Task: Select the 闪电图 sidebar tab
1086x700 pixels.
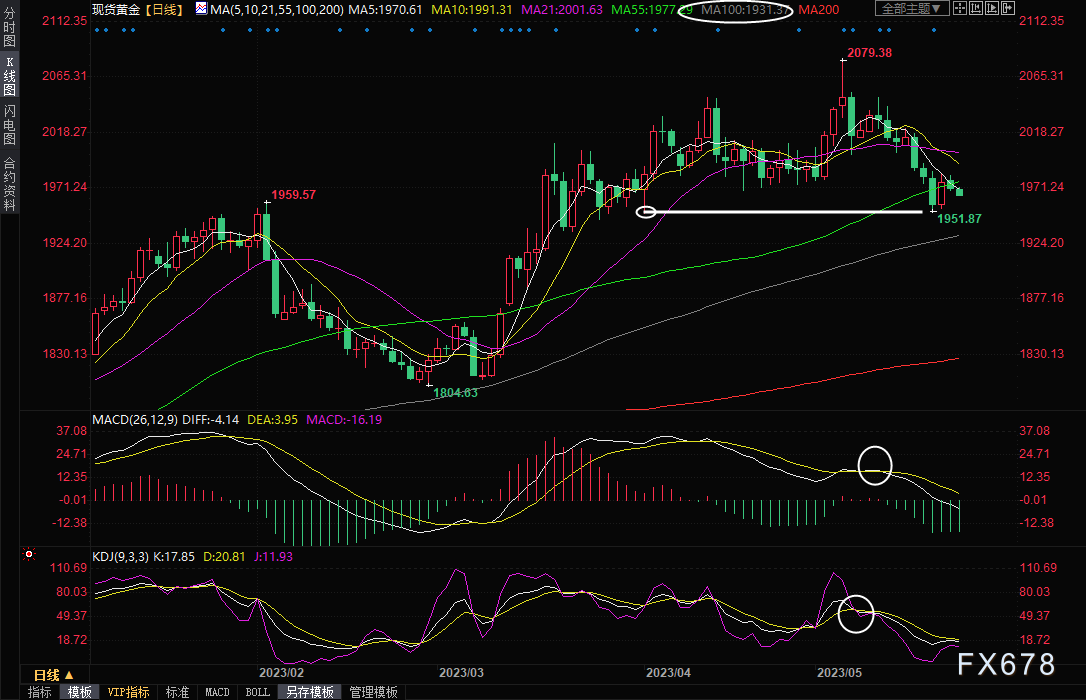Action: pos(9,124)
